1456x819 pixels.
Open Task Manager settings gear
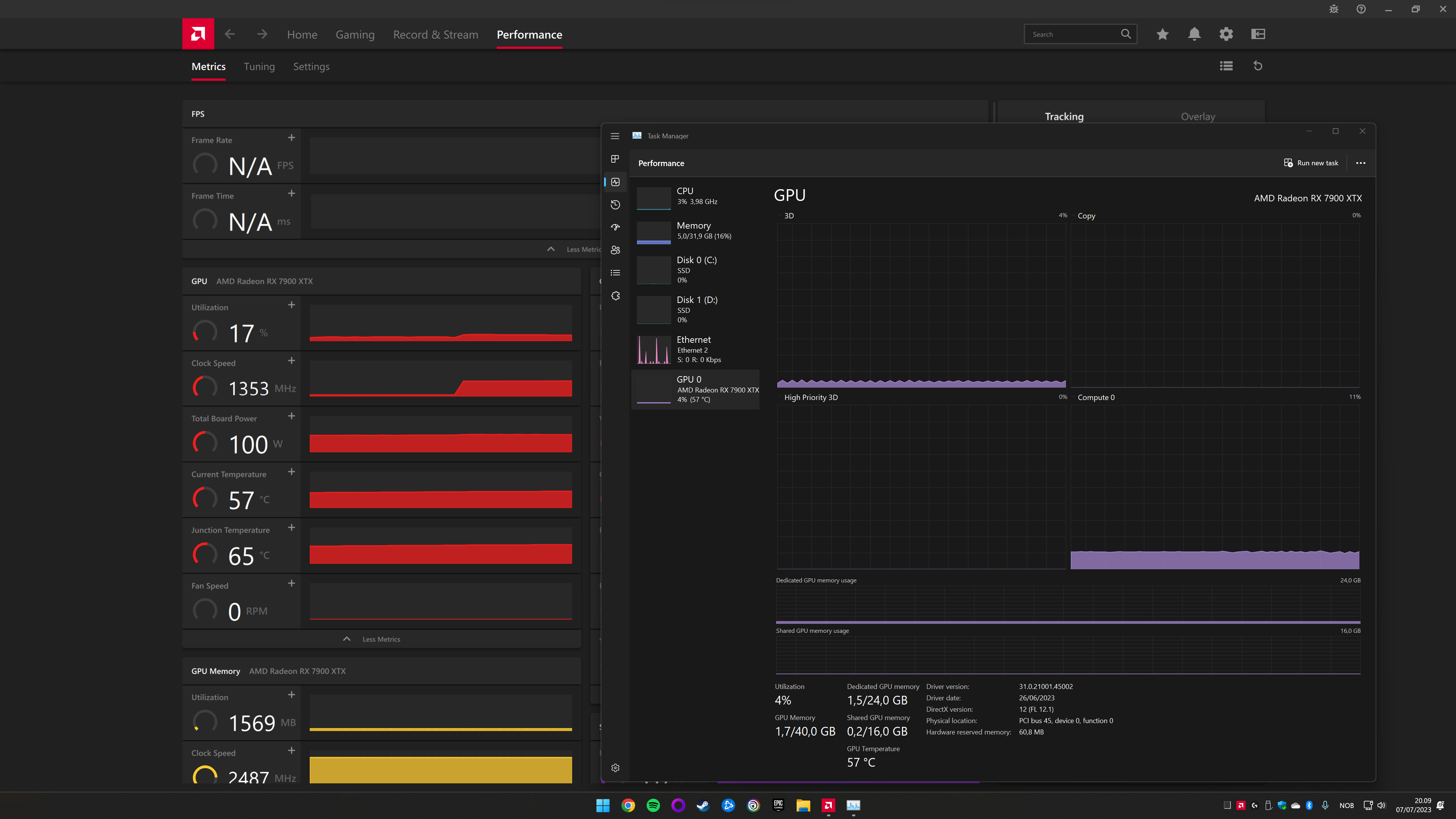[615, 767]
